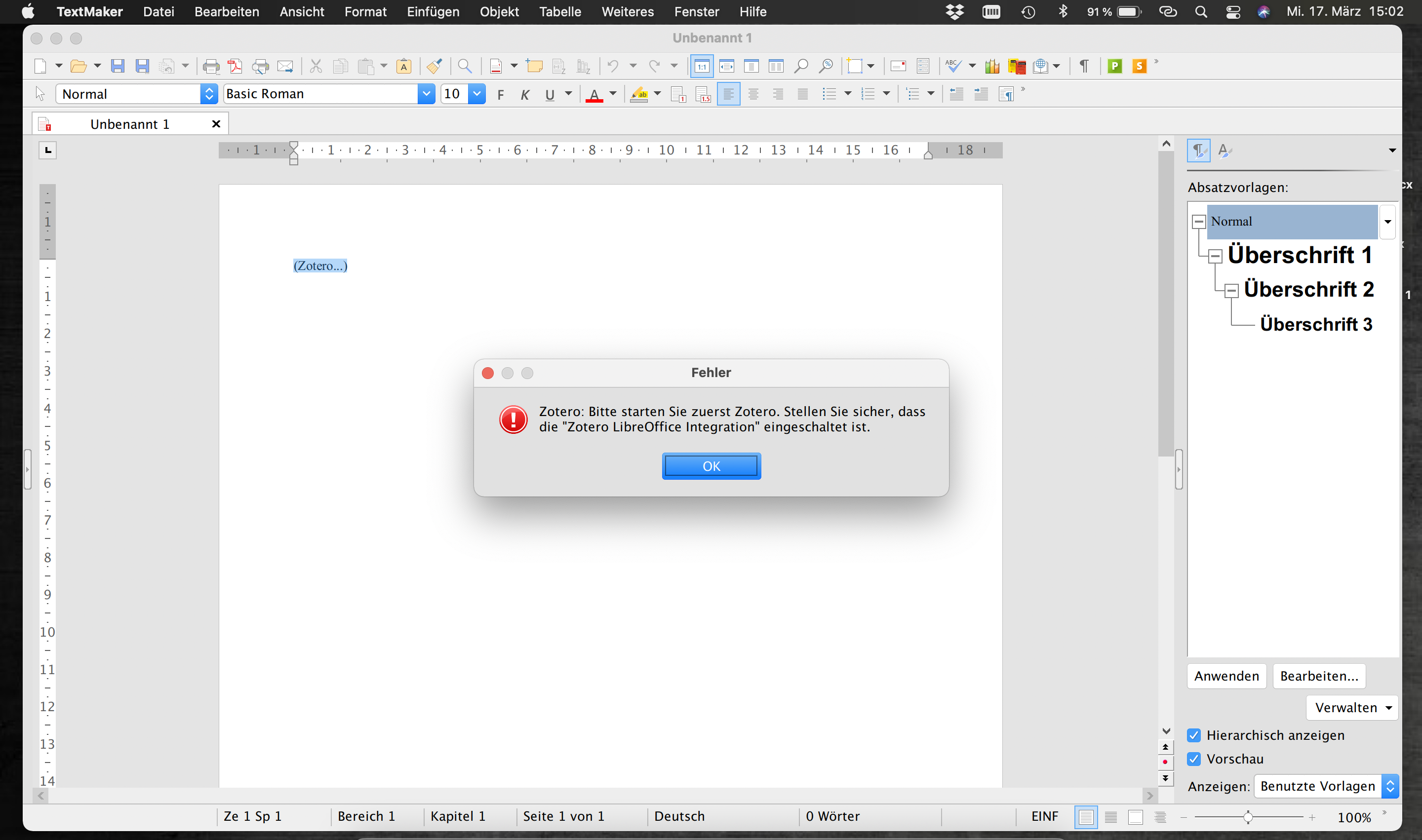Click the Anwenden button
Image resolution: width=1422 pixels, height=840 pixels.
(1226, 676)
